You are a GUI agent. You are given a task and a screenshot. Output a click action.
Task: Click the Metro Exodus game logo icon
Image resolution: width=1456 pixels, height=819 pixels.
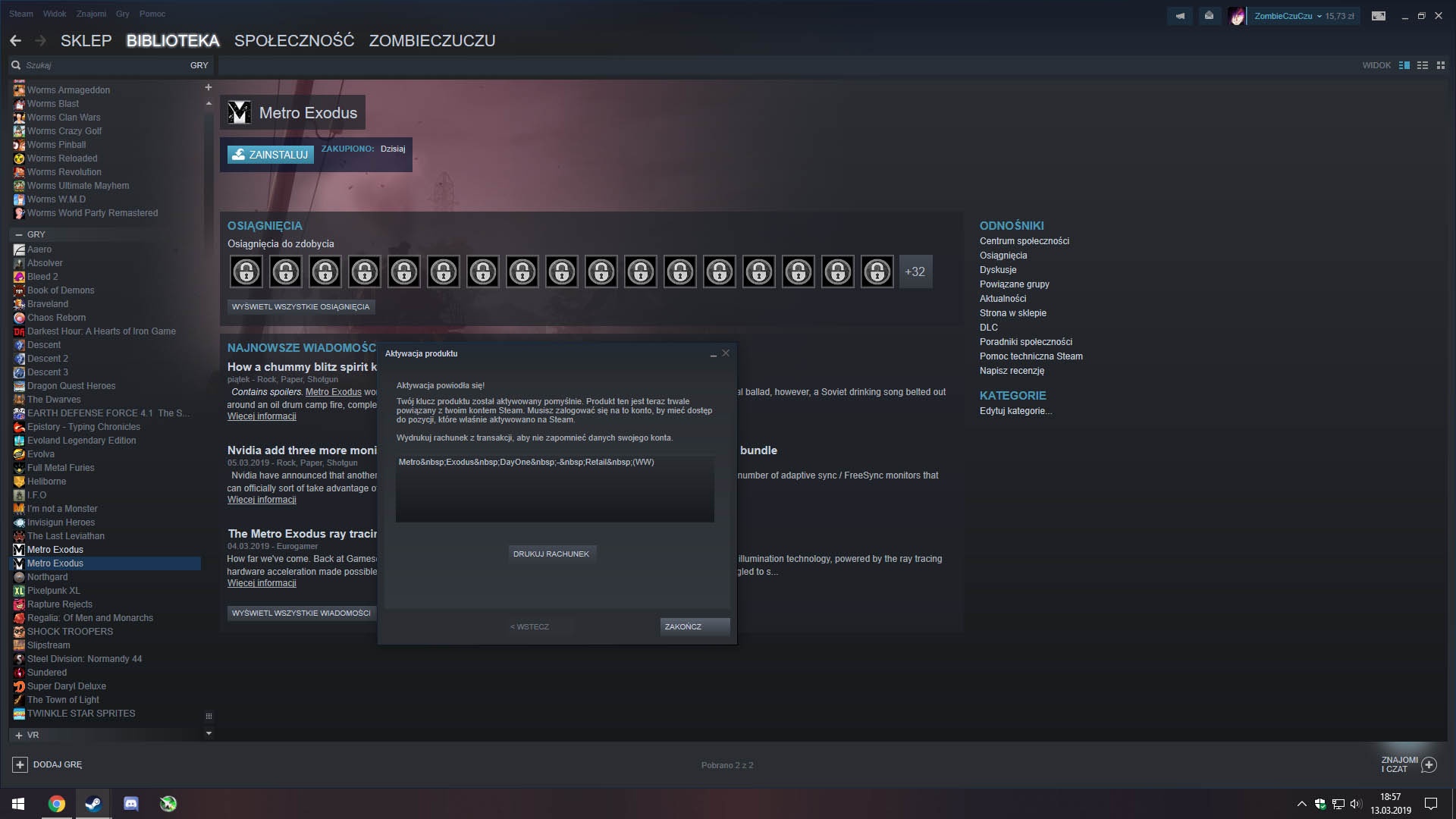tap(239, 112)
